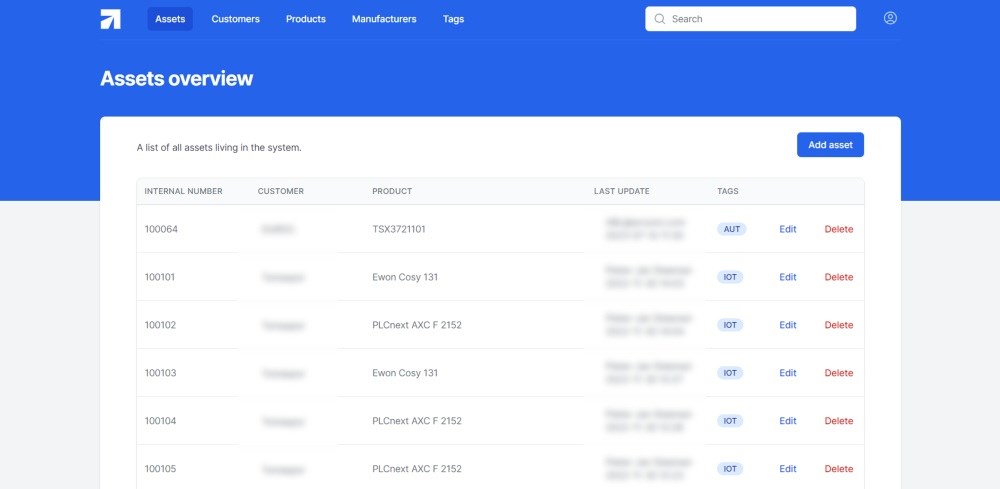Screen dimensions: 1000x489
Task: Delete asset 100105
Action: (x=838, y=469)
